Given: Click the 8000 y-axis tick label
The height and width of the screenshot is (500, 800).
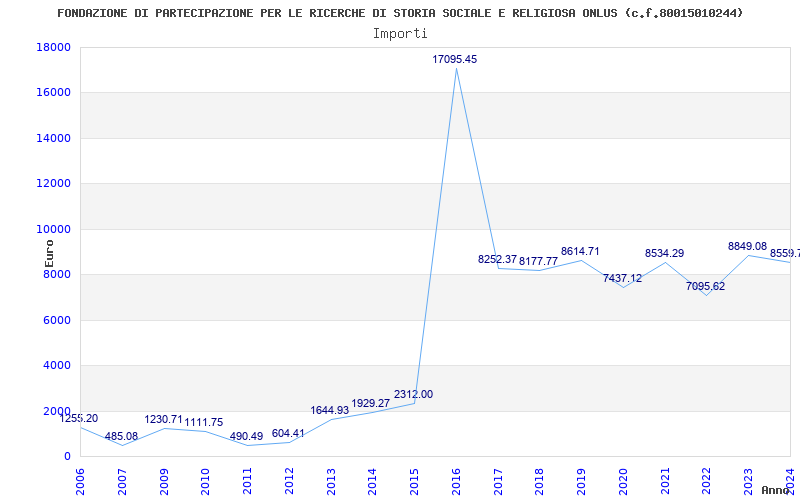Looking at the screenshot, I should (x=57, y=275).
